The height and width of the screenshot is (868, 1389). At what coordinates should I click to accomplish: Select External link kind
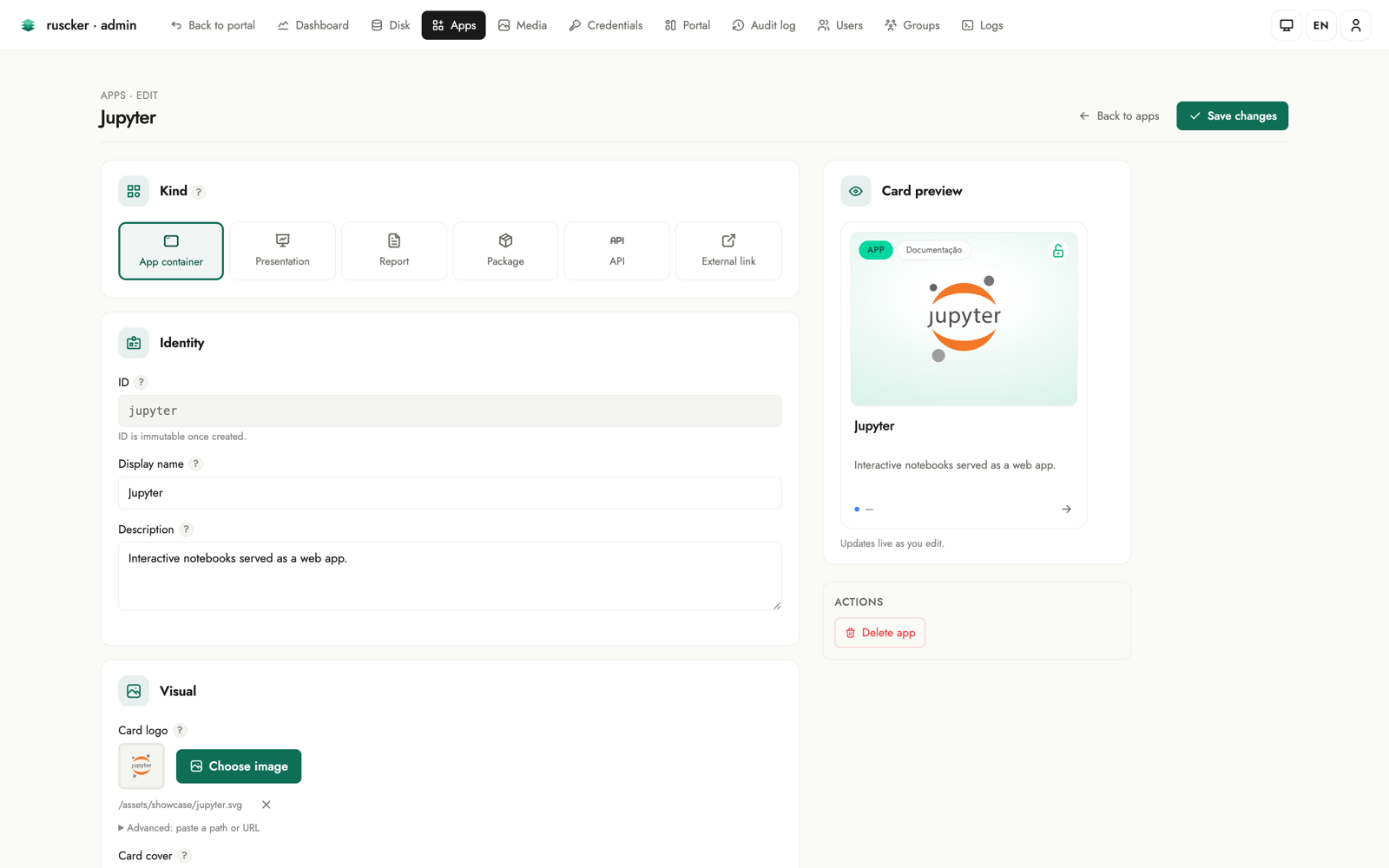point(728,251)
